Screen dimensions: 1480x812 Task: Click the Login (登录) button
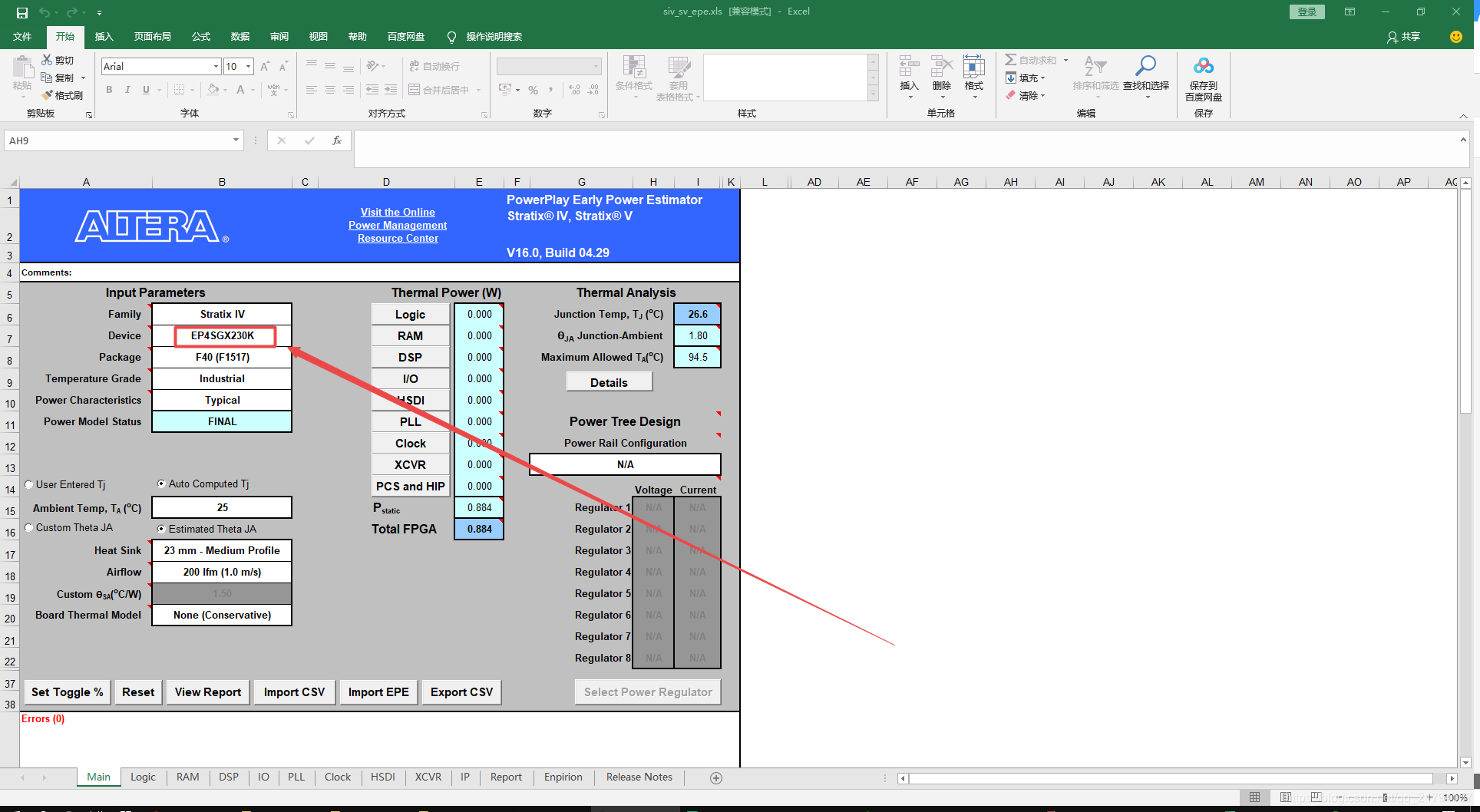(1307, 12)
